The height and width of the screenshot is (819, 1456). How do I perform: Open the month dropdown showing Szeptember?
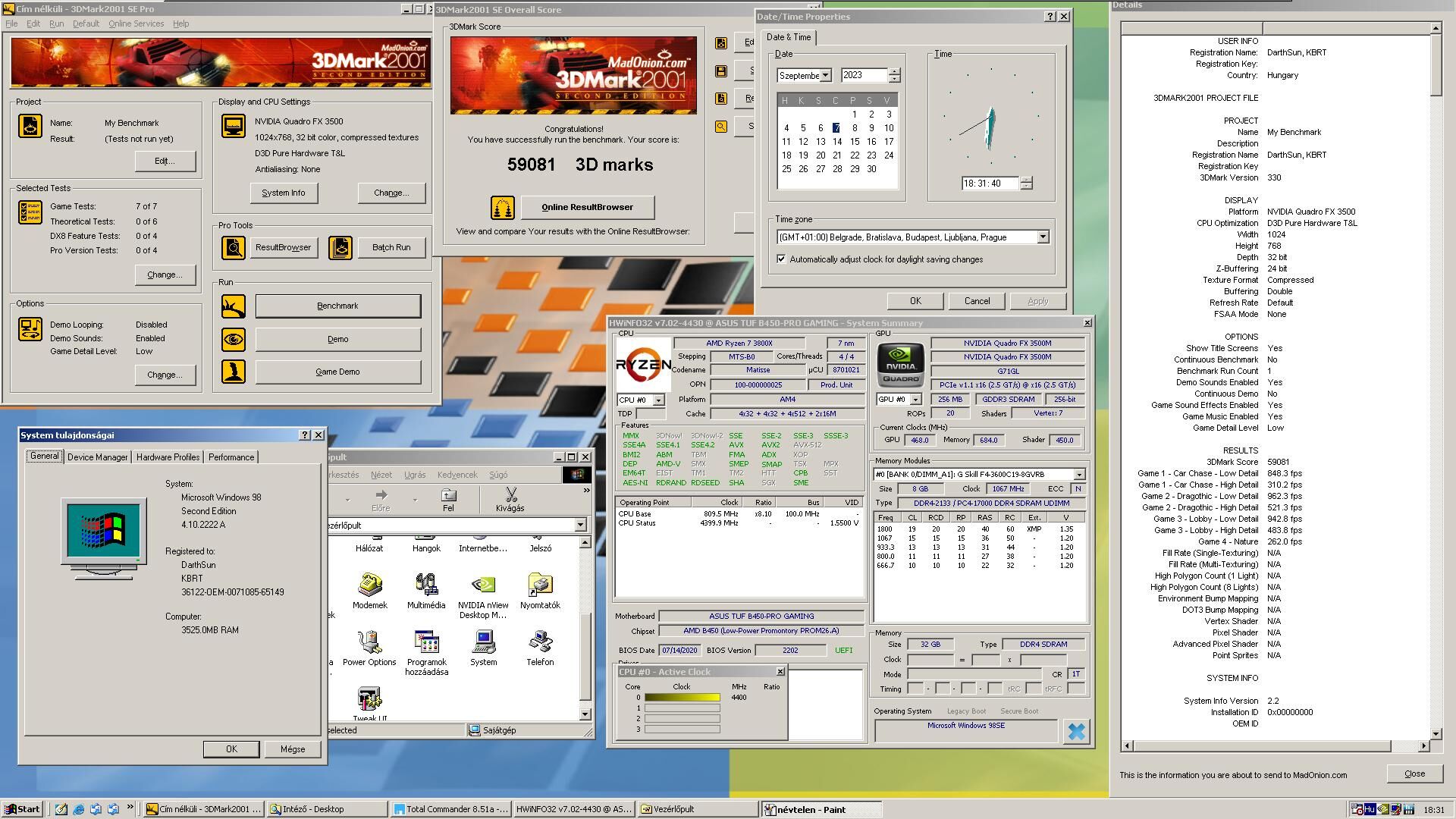pos(826,75)
